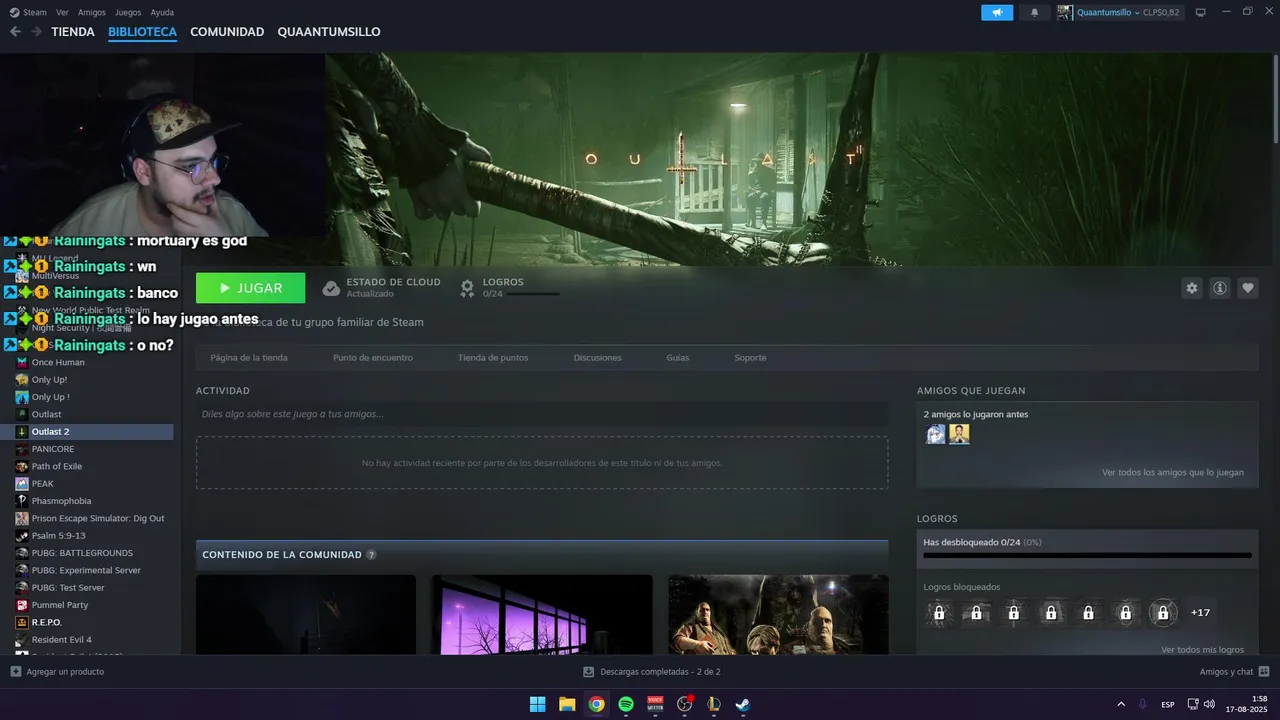This screenshot has height=720, width=1280.
Task: Open the QUAANTUMSILLO profile section
Action: [329, 32]
